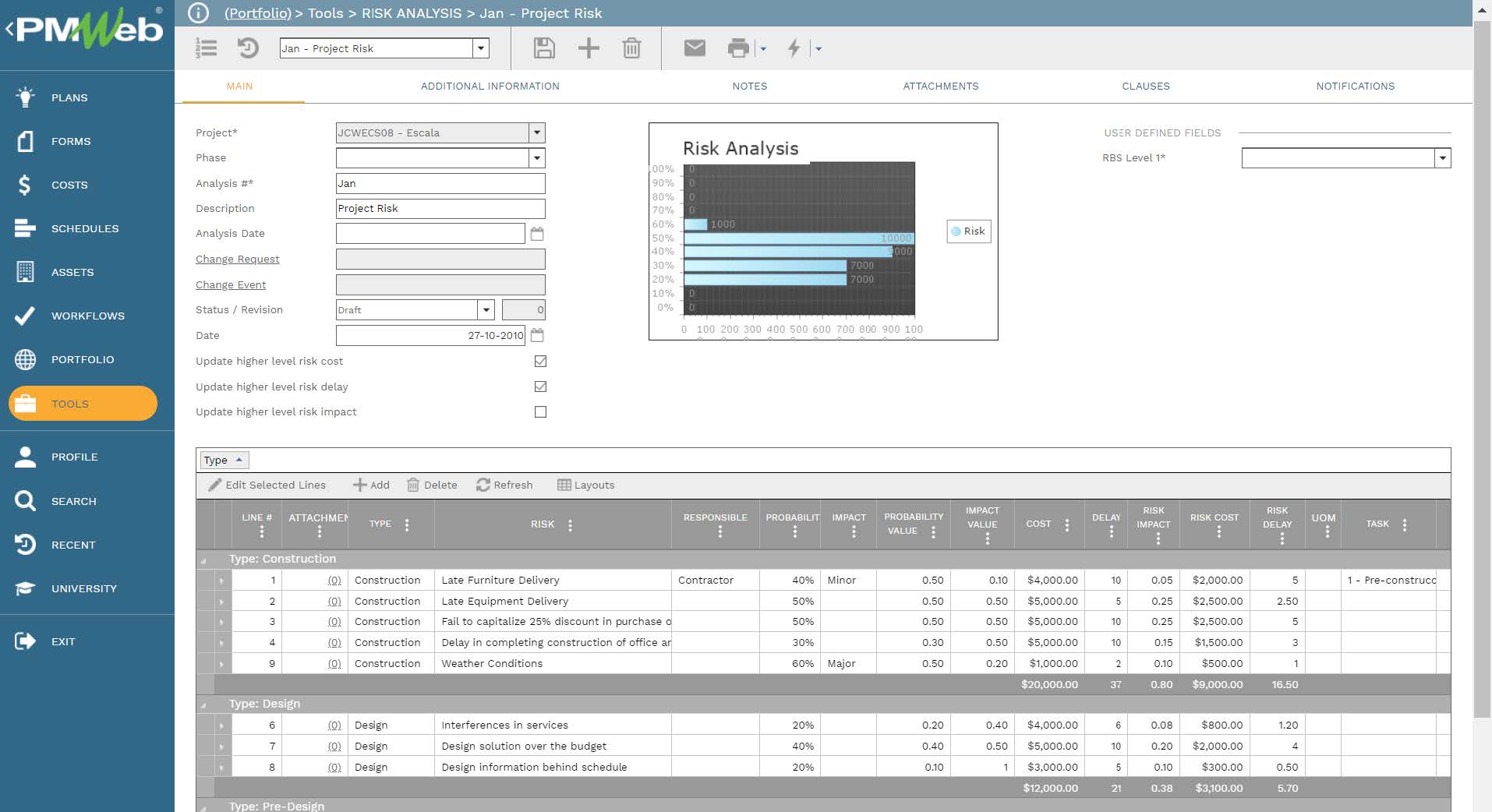Switch to the Attachments tab

(x=940, y=86)
